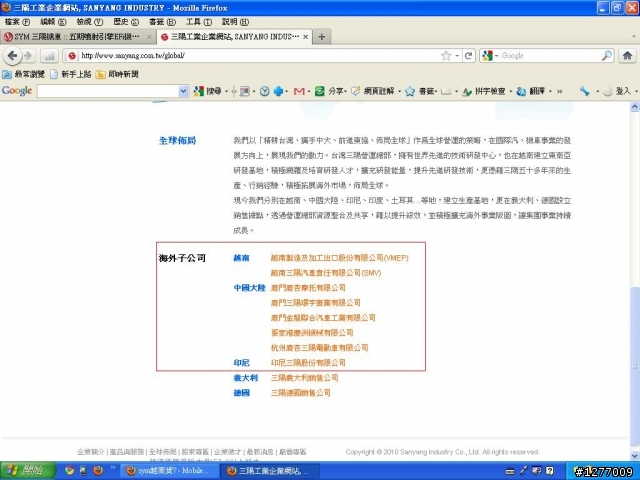
Task: Click the 即時新聞 feed bookmark
Action: click(117, 74)
